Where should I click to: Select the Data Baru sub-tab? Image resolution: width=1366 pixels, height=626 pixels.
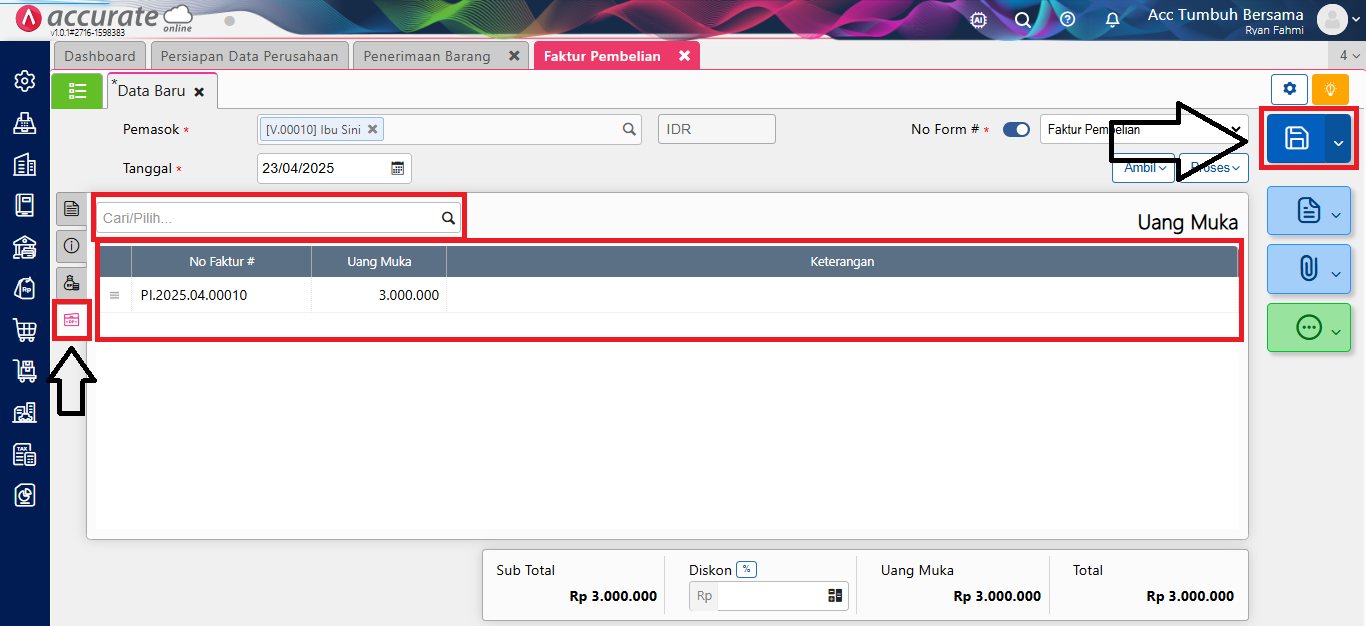point(151,90)
